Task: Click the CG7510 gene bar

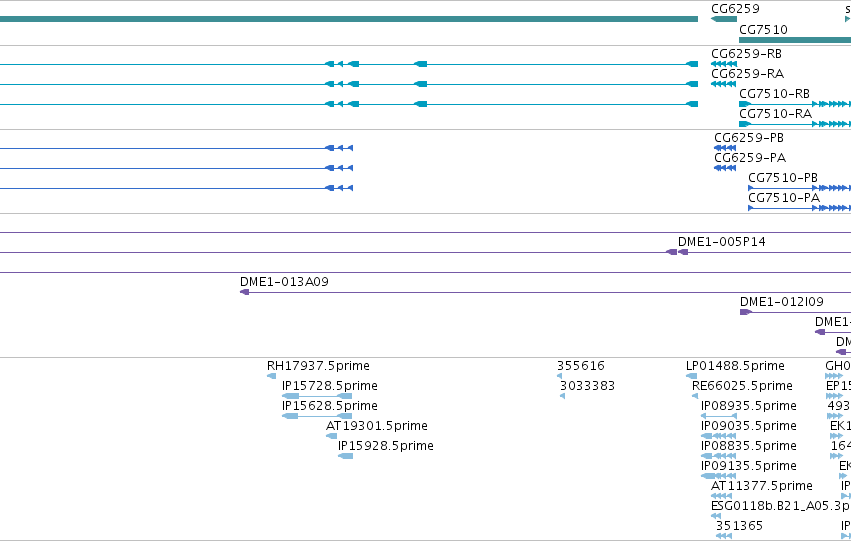Action: [x=795, y=40]
